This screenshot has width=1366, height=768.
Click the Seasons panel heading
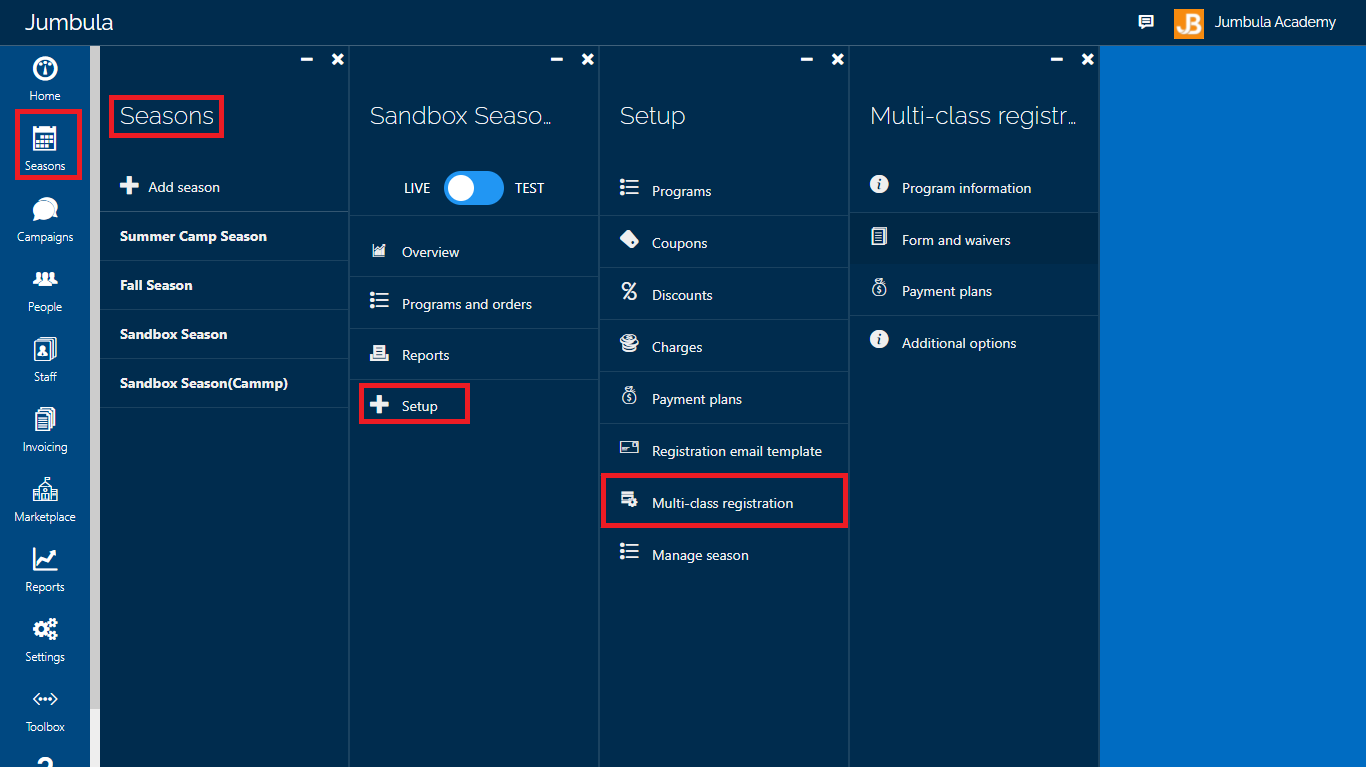167,116
